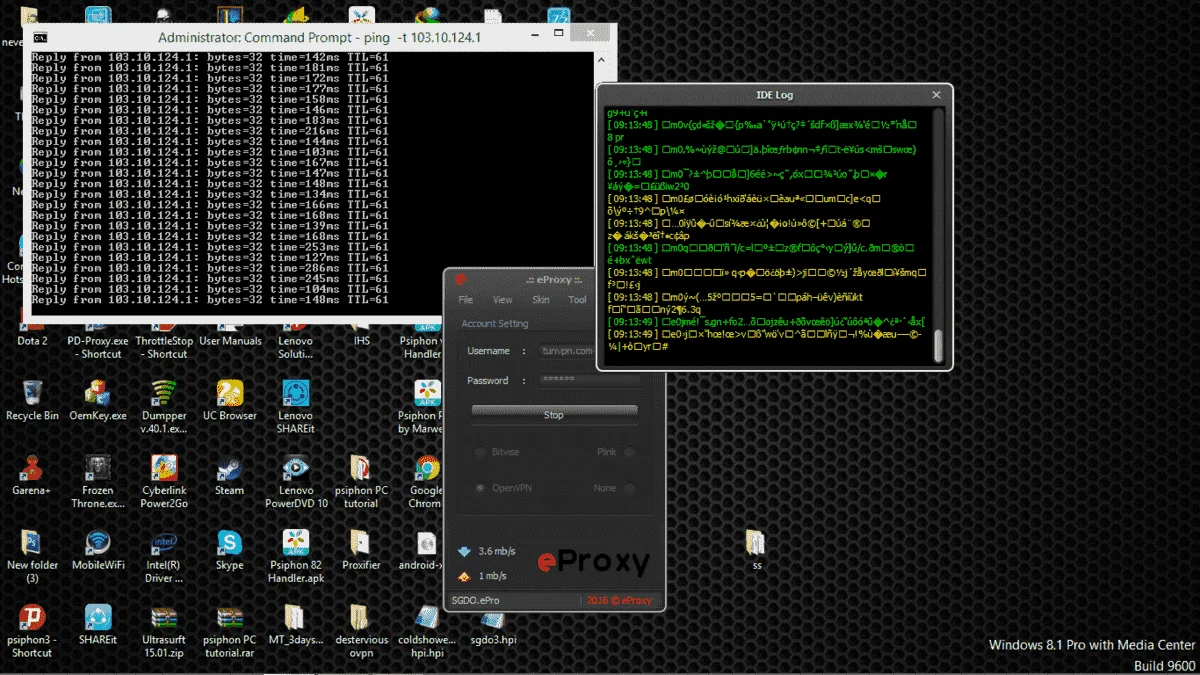Open the Skin menu in eProxy
This screenshot has width=1200, height=675.
click(541, 300)
